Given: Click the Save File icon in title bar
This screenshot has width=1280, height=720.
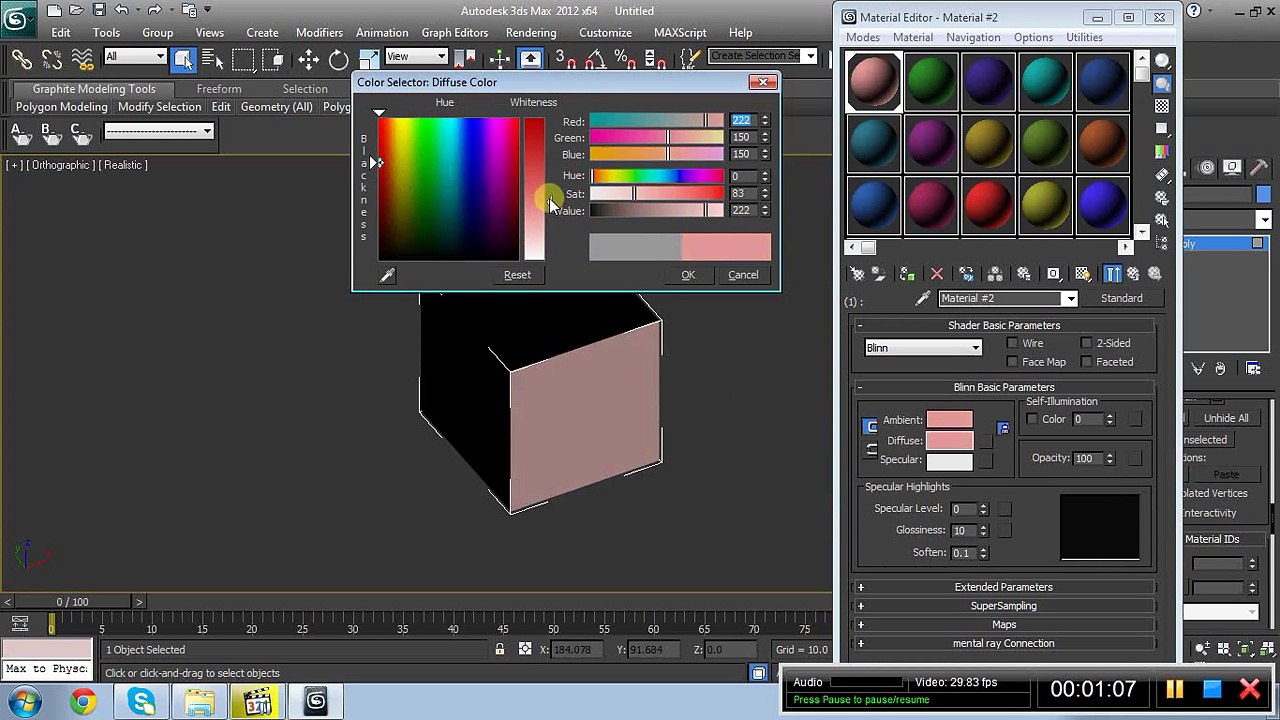Looking at the screenshot, I should (x=99, y=10).
